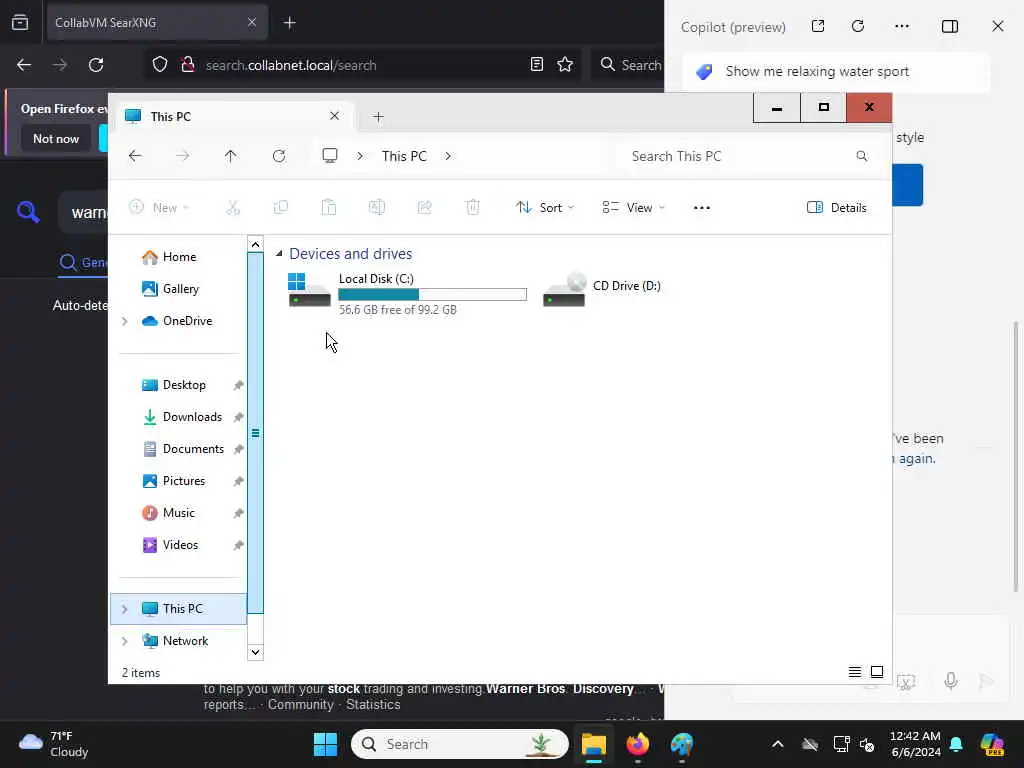Go back in File Explorer
1024x768 pixels.
click(x=135, y=156)
